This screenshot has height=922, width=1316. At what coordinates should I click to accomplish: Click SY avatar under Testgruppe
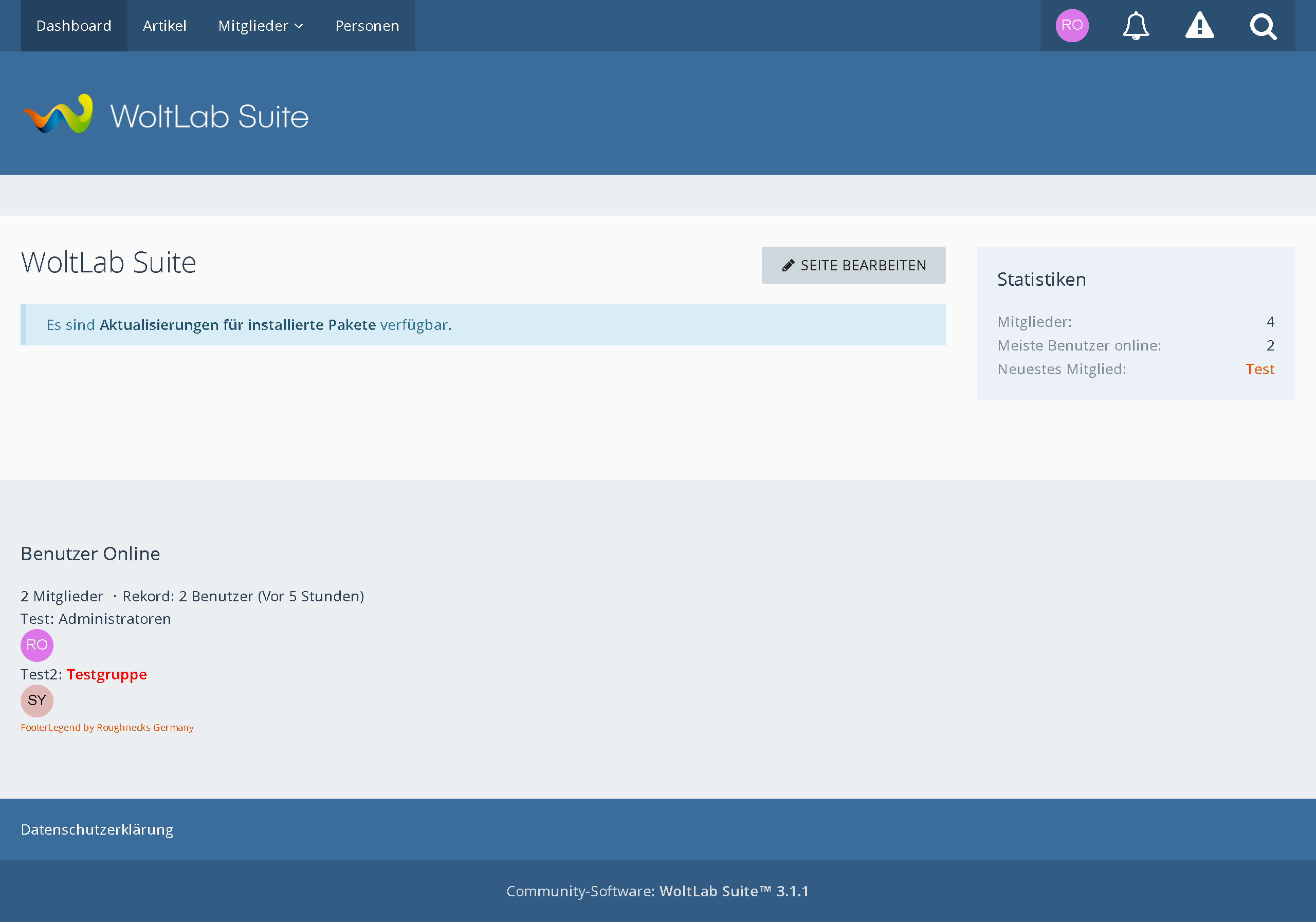36,701
